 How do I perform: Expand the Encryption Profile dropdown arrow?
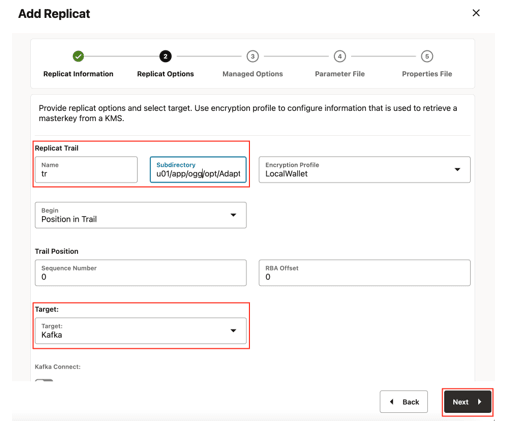click(x=457, y=170)
